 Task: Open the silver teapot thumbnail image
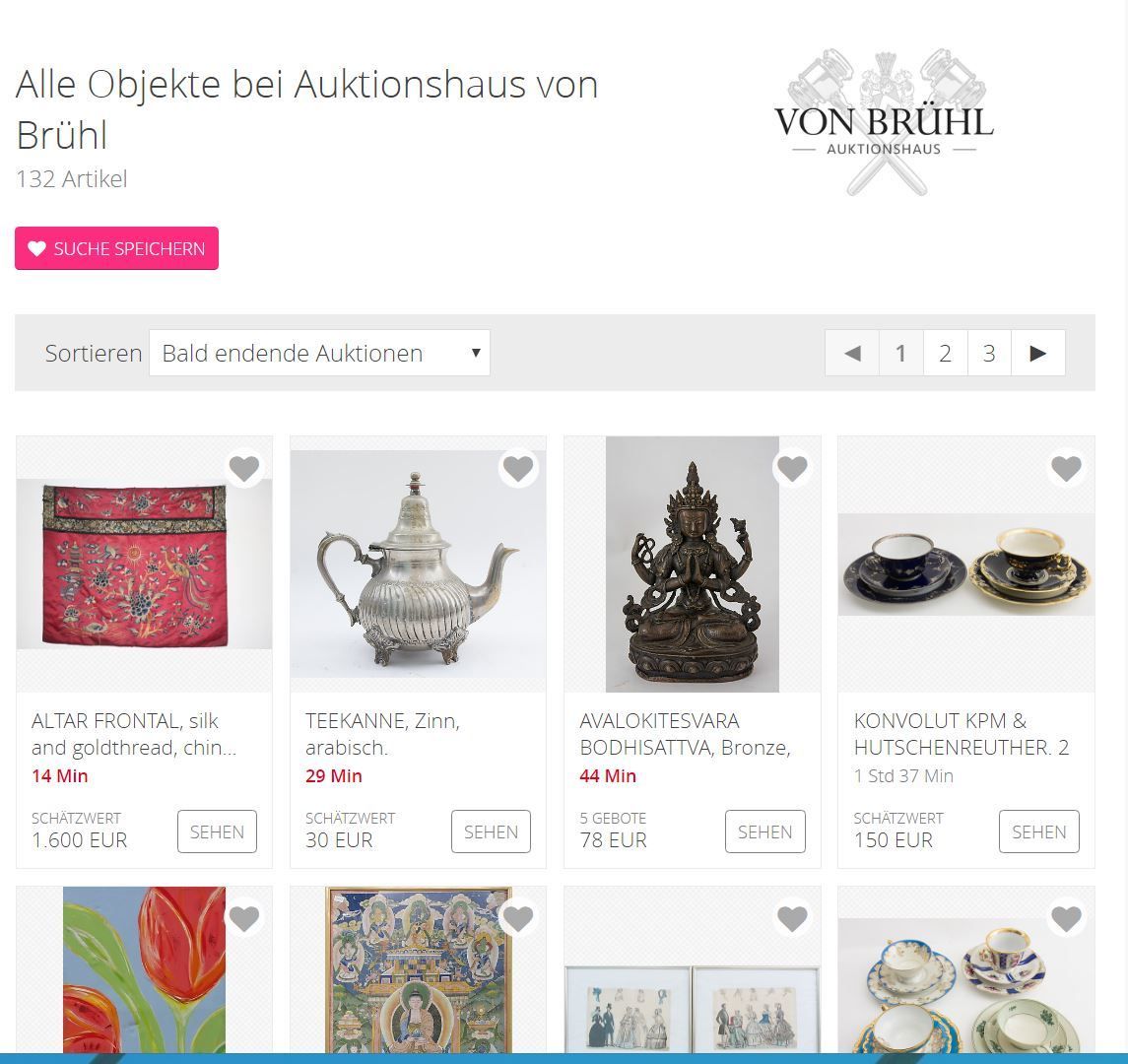coord(418,564)
